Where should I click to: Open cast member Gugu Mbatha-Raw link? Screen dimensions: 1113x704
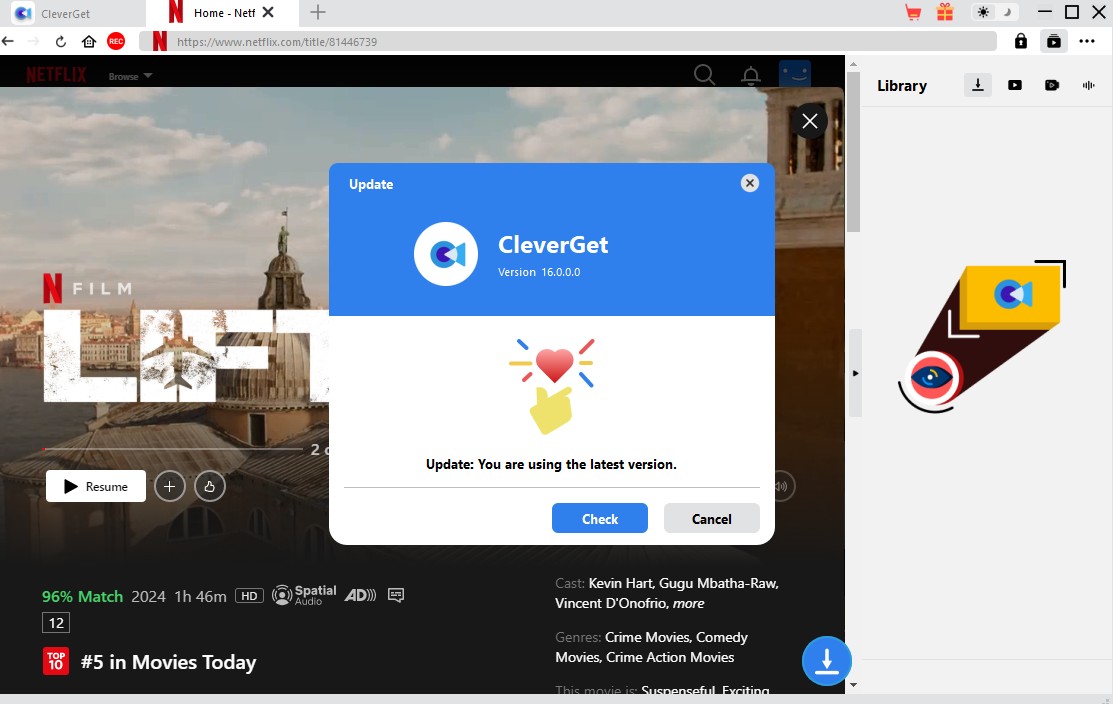pos(718,583)
